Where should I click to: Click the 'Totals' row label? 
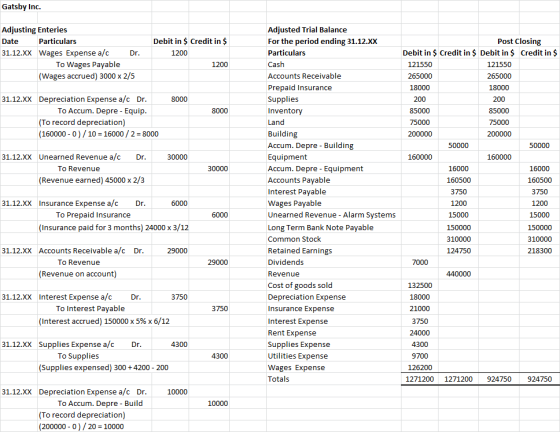[279, 379]
